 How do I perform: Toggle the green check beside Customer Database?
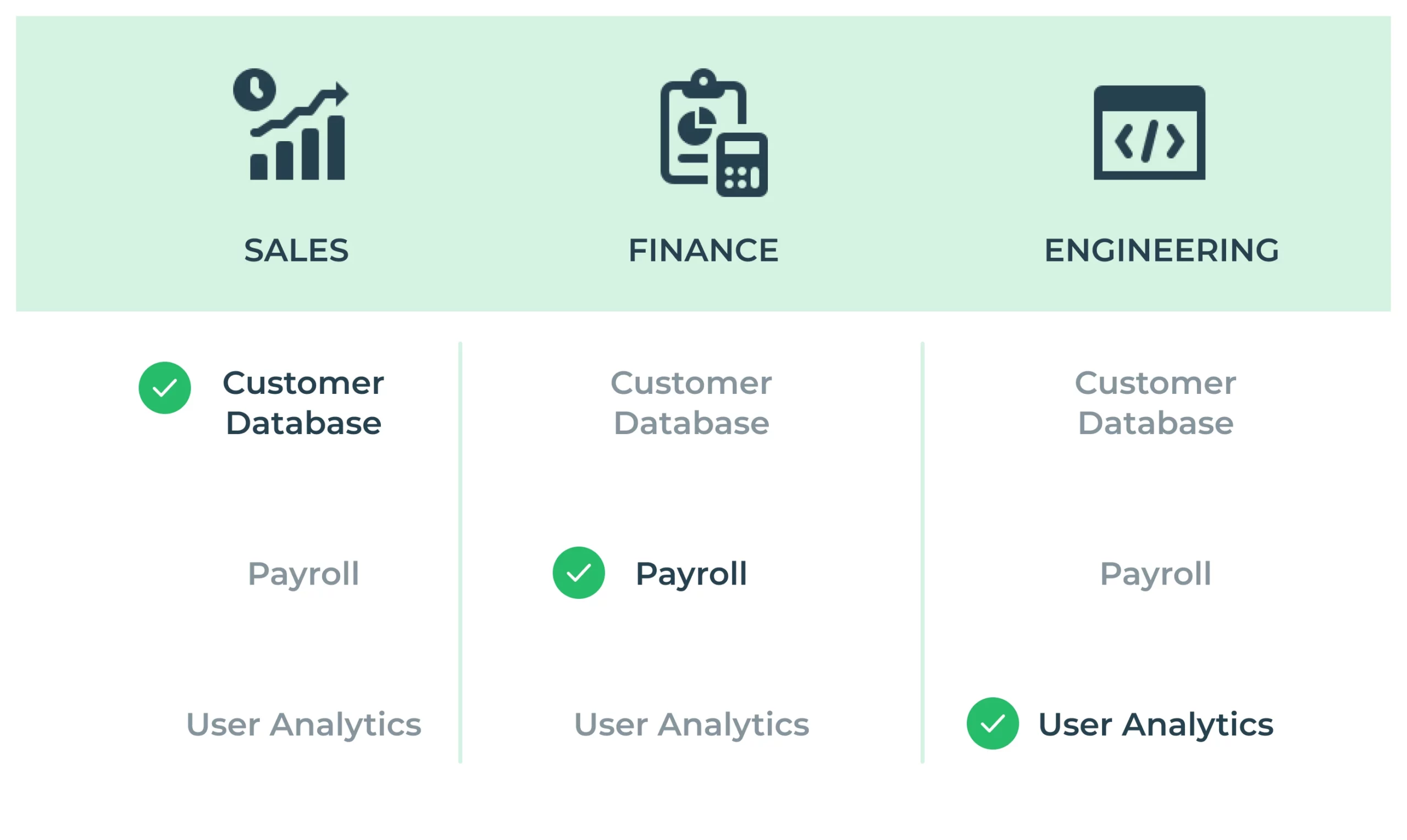coord(165,388)
